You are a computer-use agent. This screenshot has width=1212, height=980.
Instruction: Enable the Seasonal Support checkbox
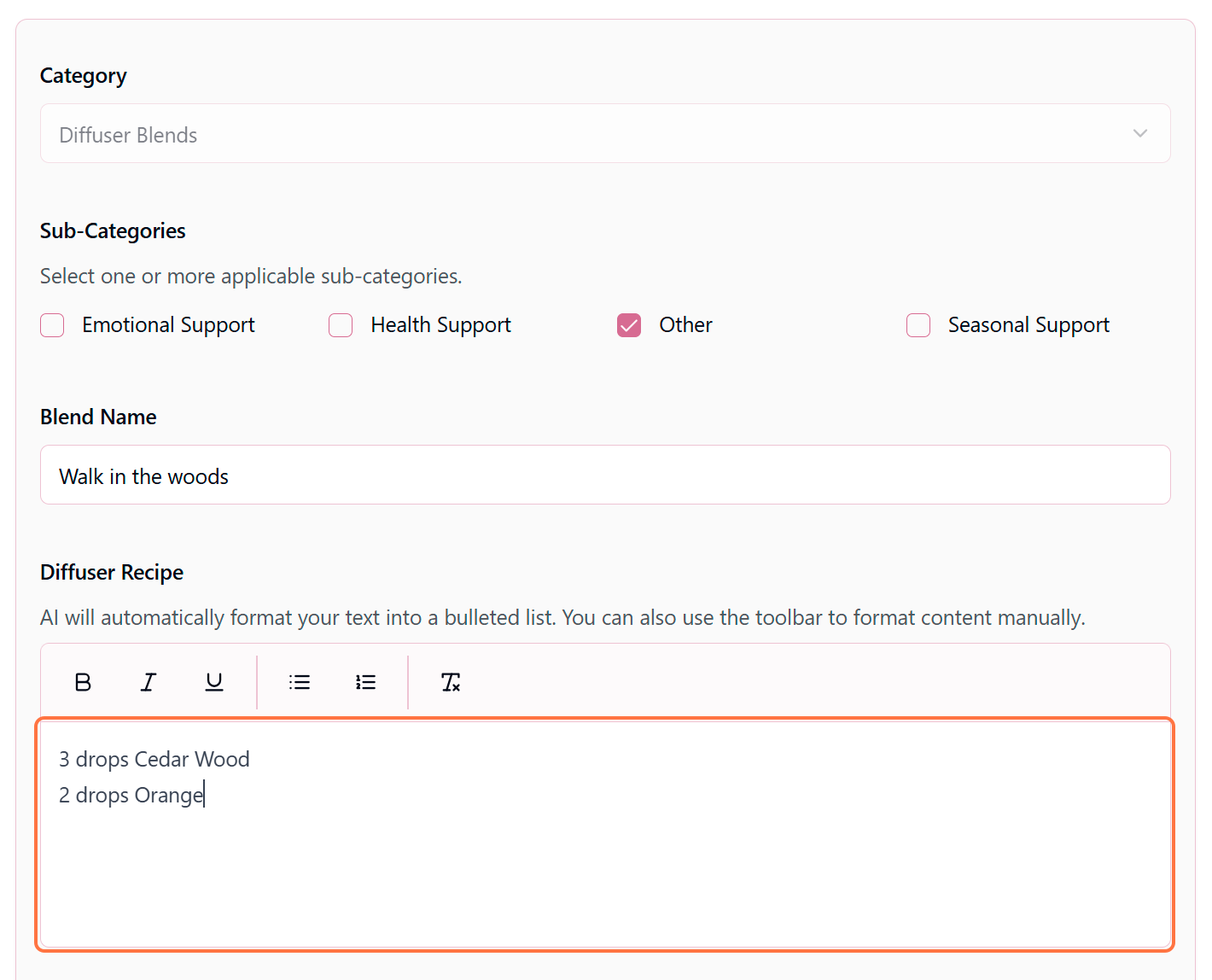click(x=918, y=325)
